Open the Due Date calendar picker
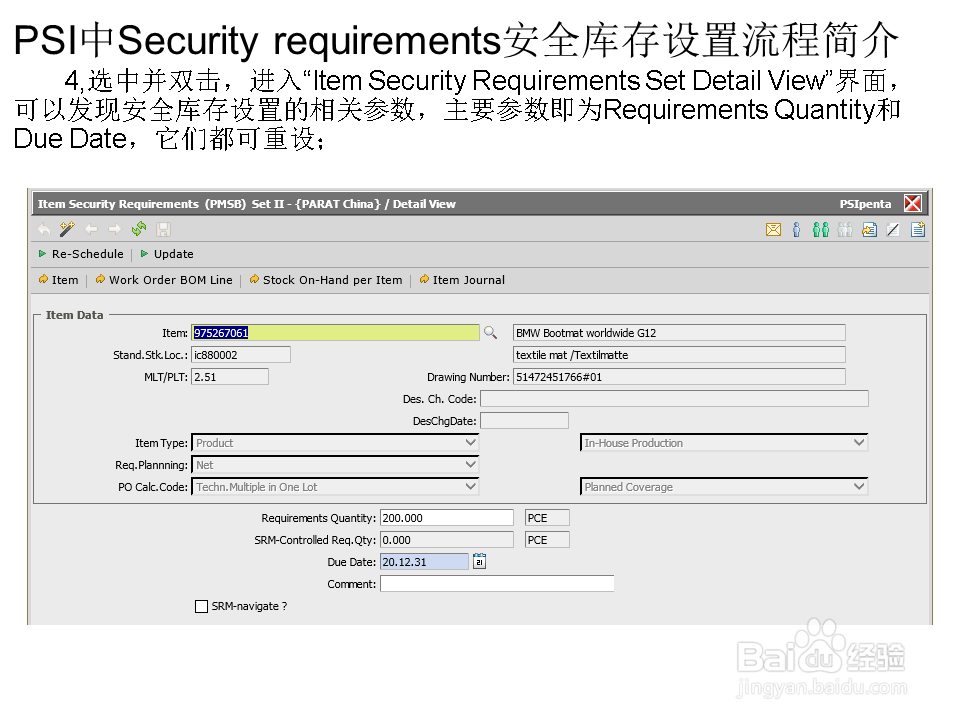Image resolution: width=960 pixels, height=720 pixels. coord(479,561)
